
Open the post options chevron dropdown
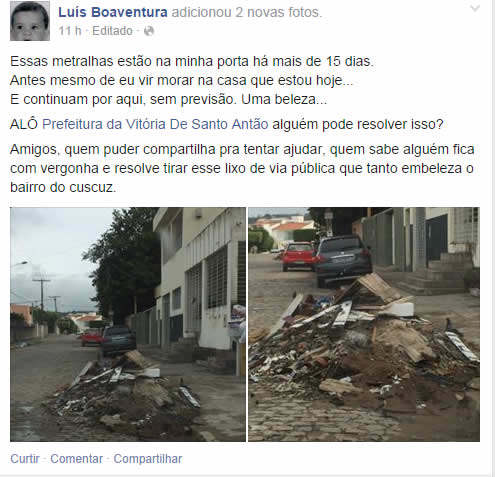coord(475,8)
